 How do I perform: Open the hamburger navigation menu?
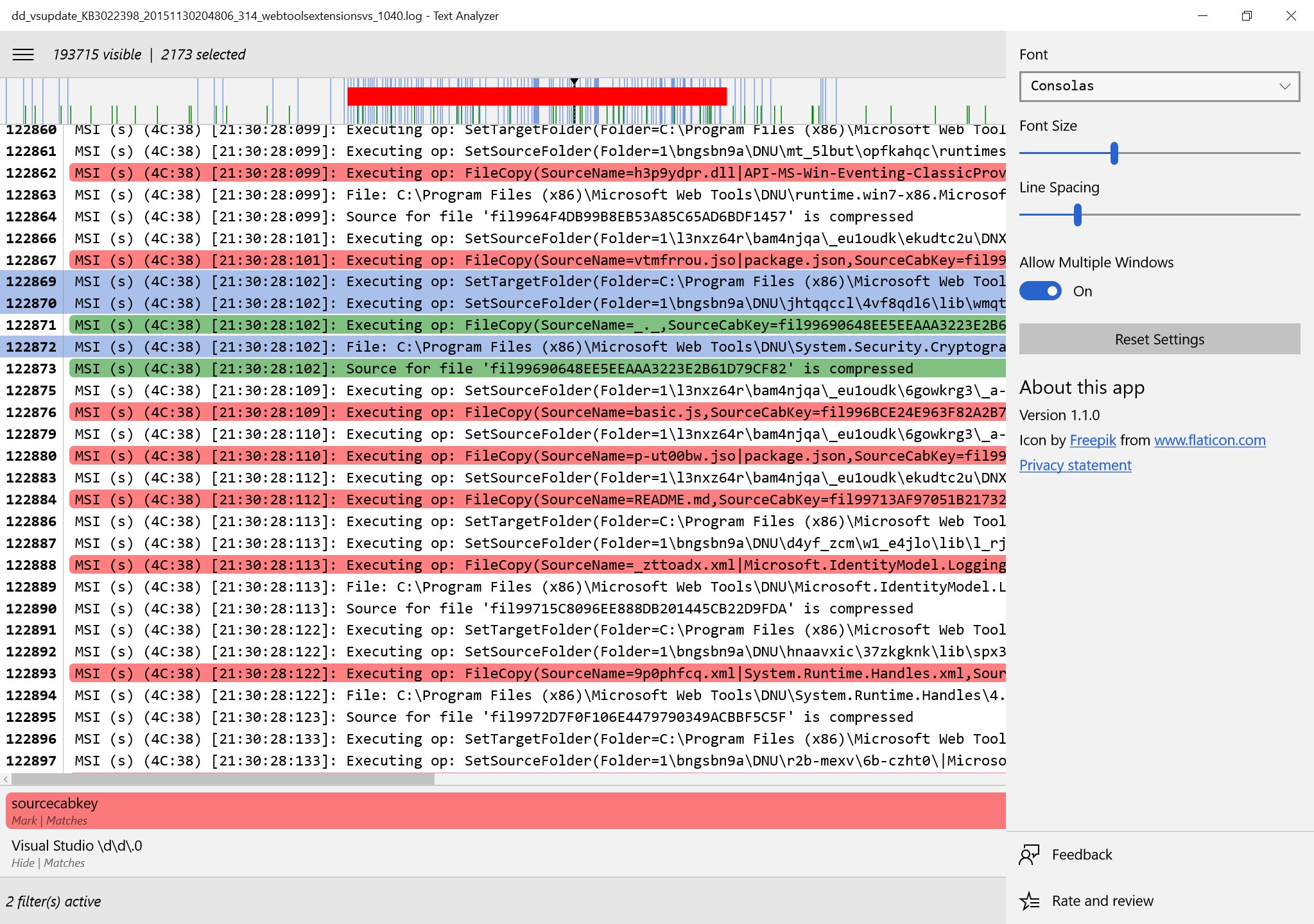[23, 55]
